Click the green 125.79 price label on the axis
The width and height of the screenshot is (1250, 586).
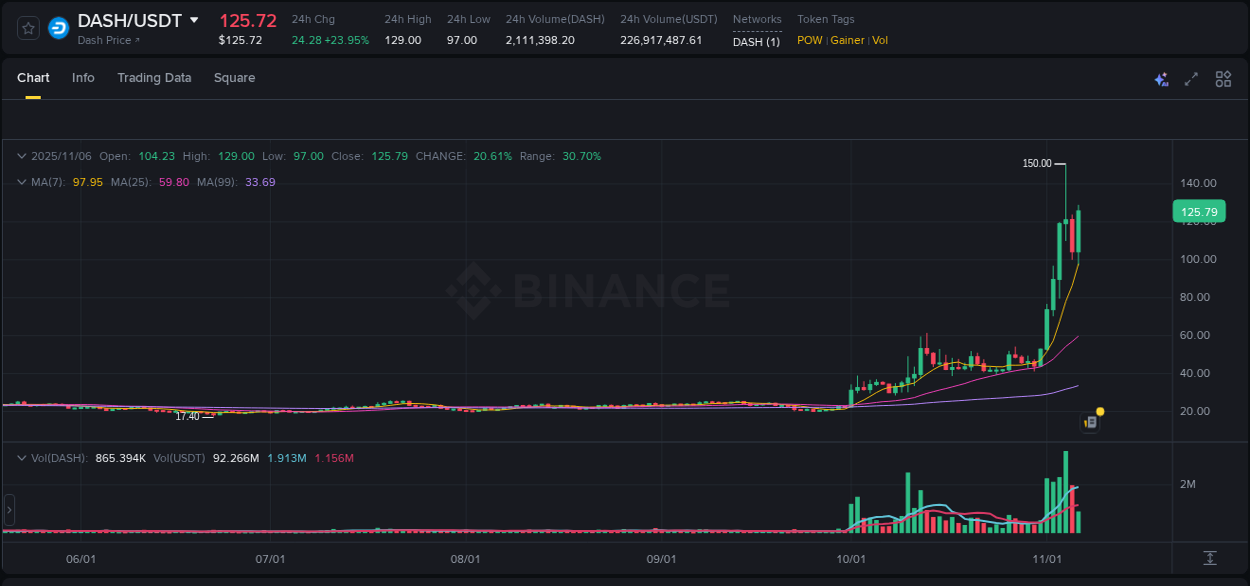pyautogui.click(x=1197, y=211)
